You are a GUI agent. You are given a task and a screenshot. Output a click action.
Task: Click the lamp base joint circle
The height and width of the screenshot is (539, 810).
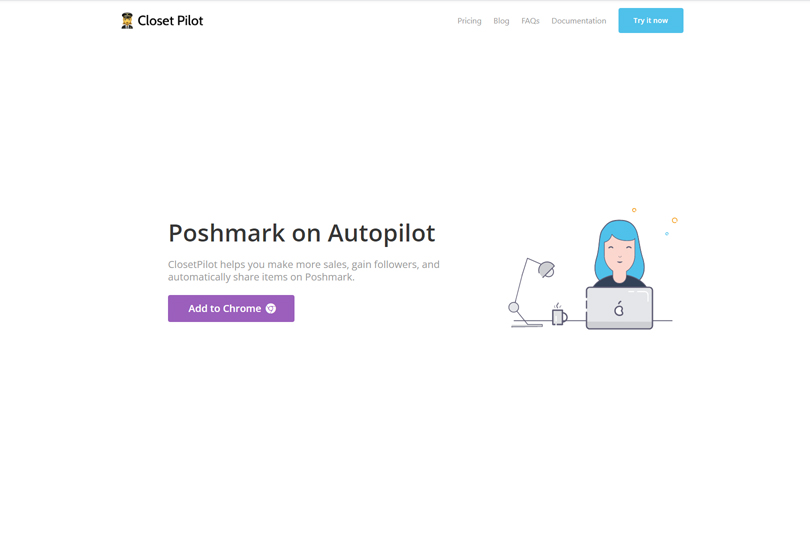(x=513, y=307)
